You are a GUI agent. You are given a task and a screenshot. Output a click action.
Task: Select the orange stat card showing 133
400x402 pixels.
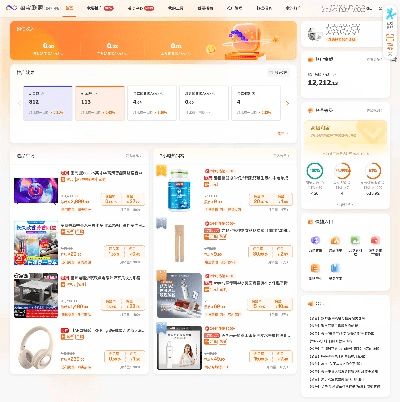(100, 103)
